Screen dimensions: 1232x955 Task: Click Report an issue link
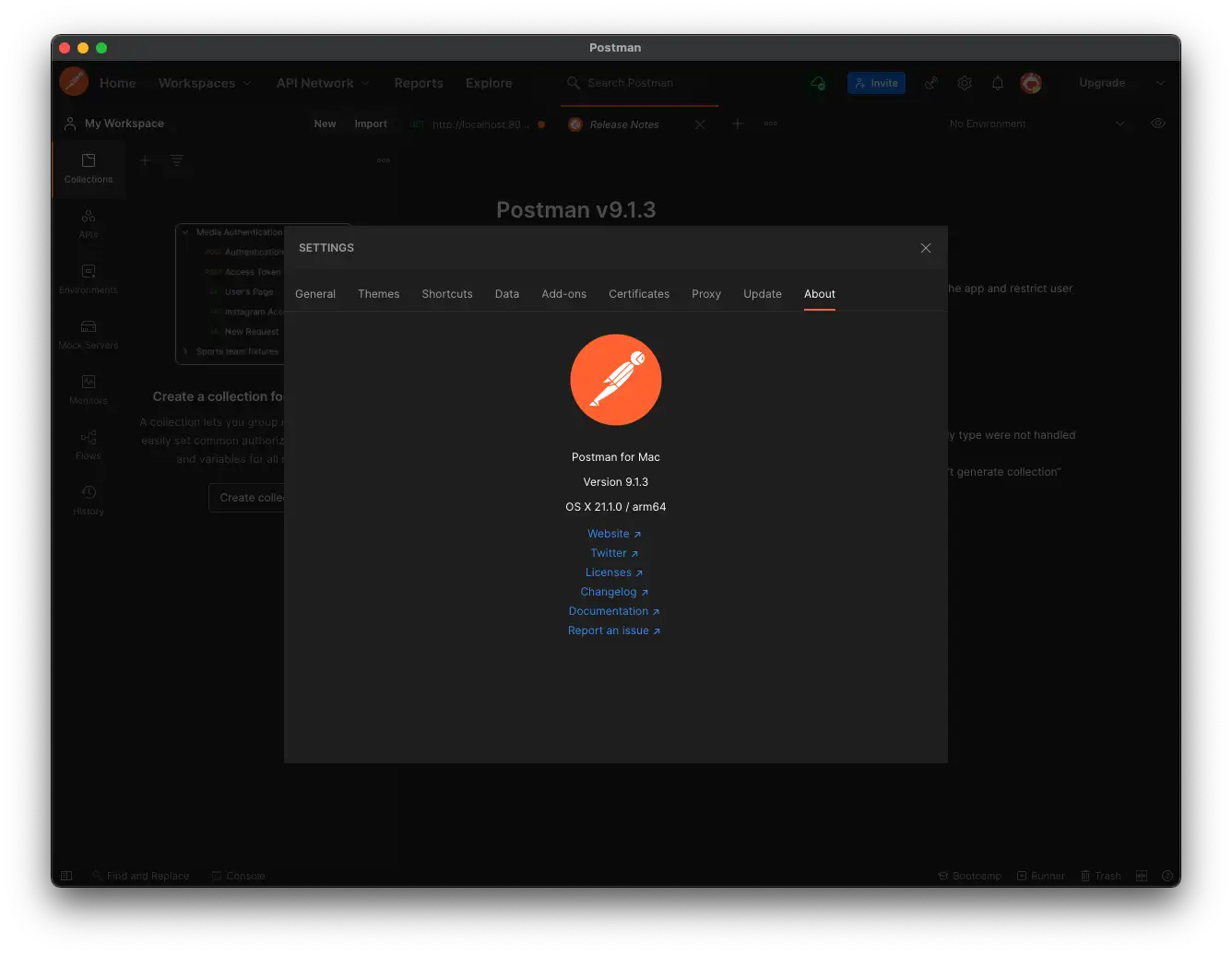pos(614,631)
